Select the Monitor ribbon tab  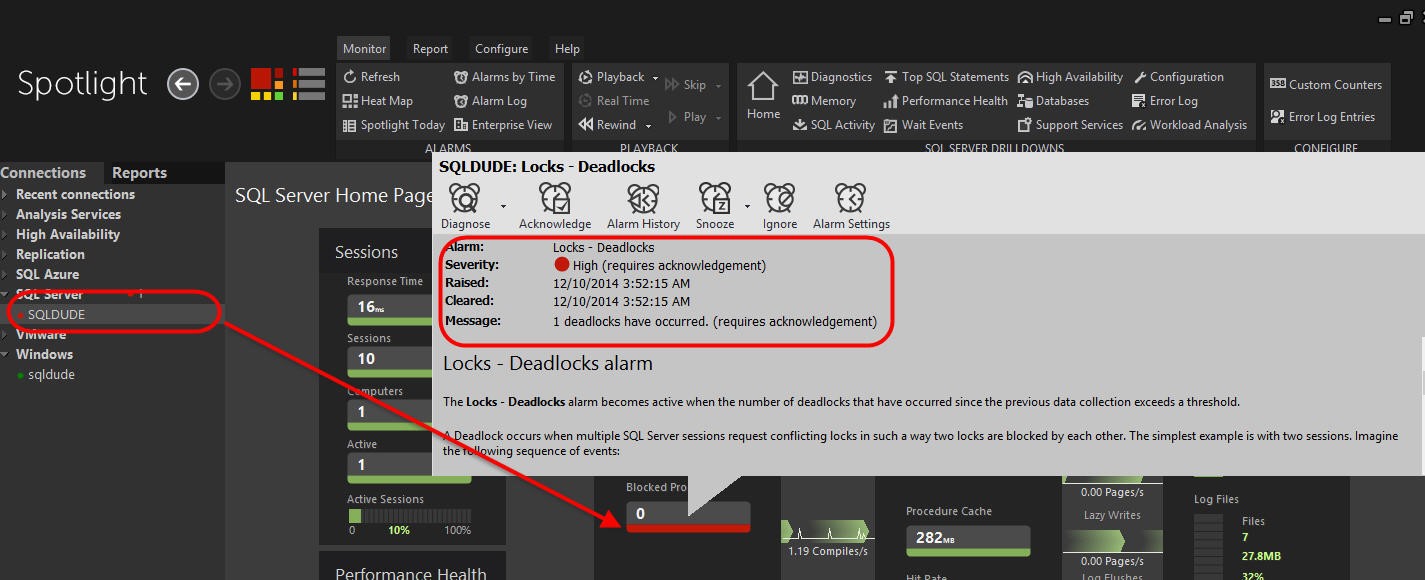pos(365,48)
